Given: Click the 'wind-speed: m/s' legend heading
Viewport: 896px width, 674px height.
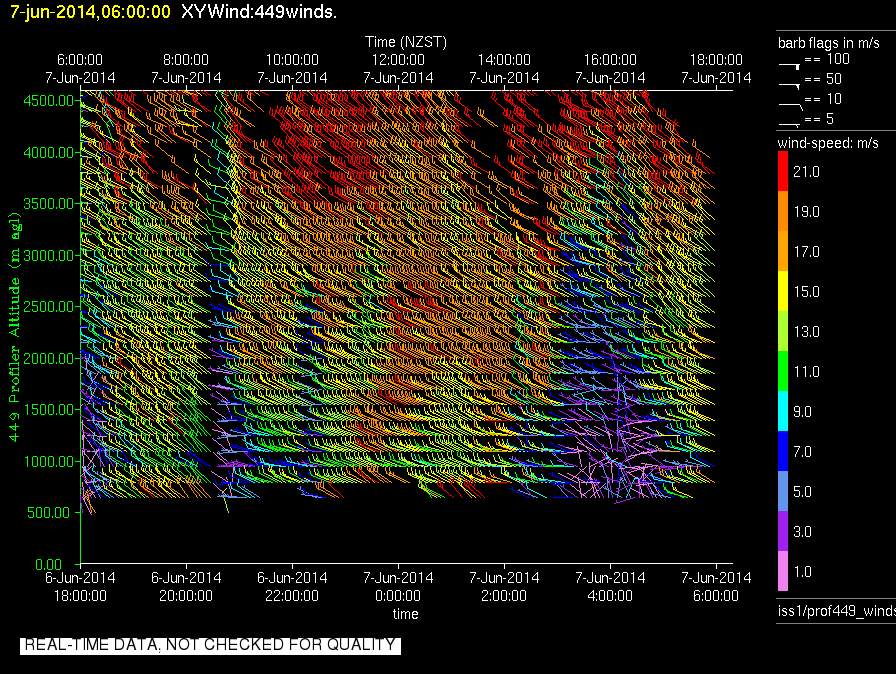Looking at the screenshot, I should [828, 143].
